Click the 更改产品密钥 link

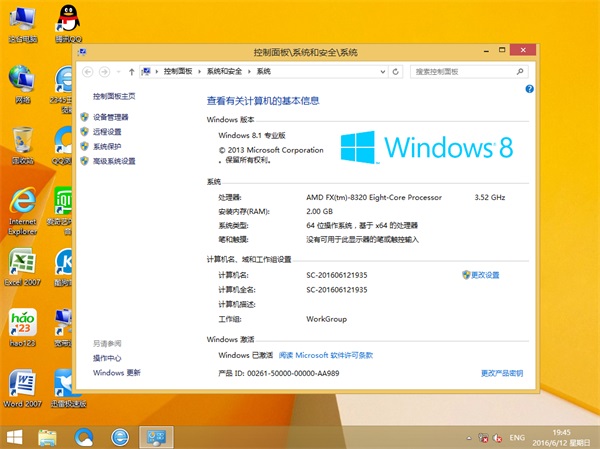coord(501,372)
